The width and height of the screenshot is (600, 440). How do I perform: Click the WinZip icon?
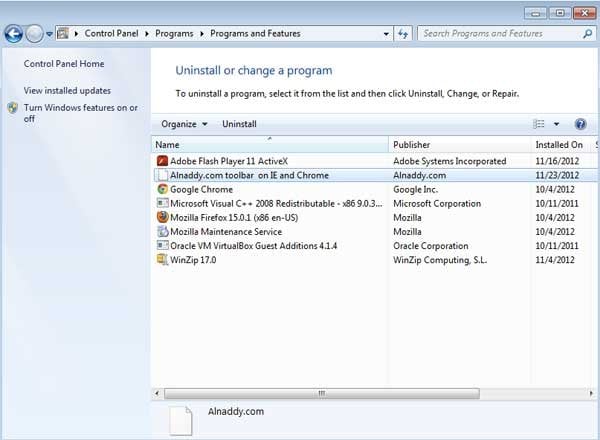[x=163, y=259]
